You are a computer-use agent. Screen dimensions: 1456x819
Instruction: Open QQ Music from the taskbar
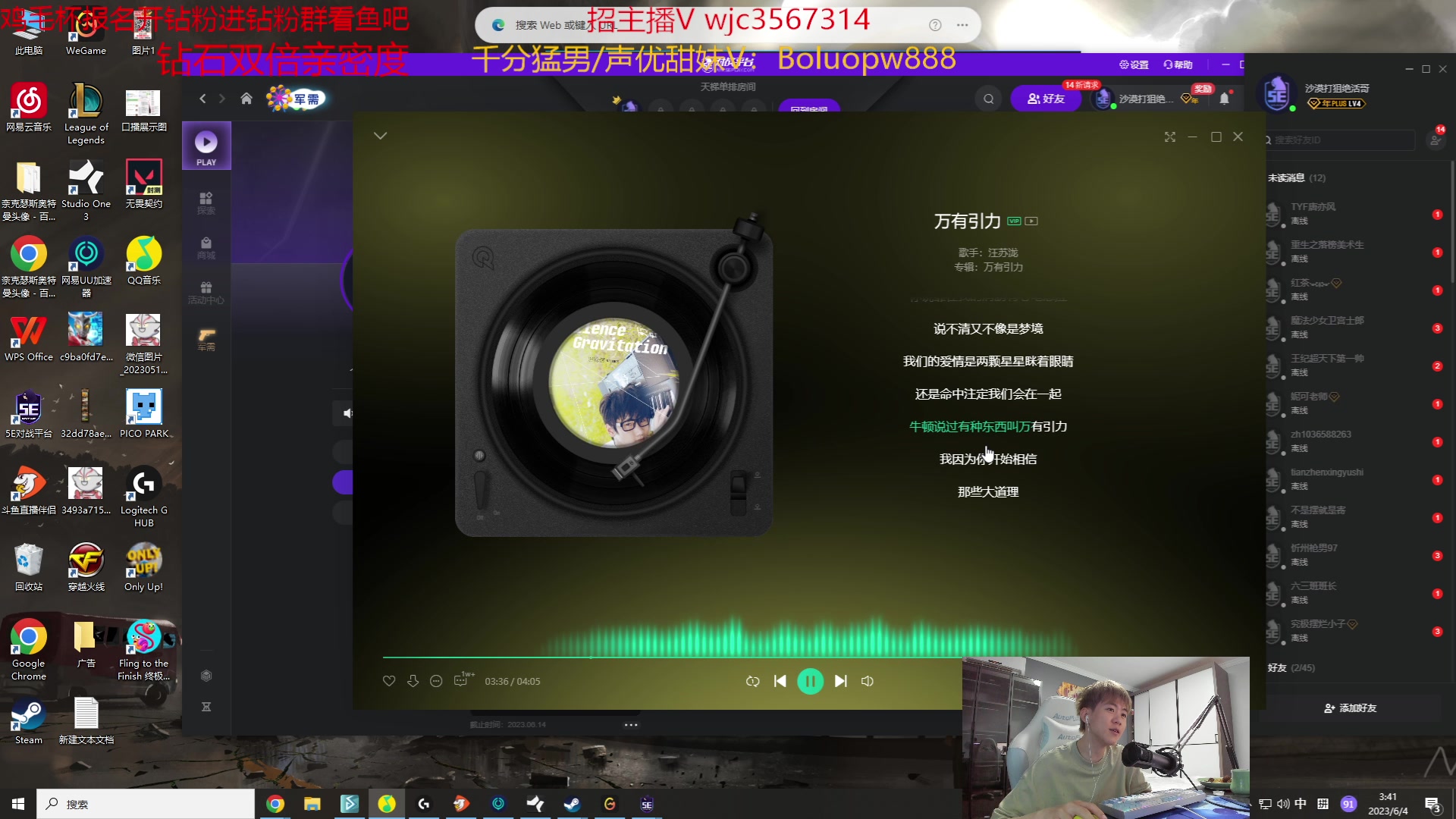pos(387,804)
